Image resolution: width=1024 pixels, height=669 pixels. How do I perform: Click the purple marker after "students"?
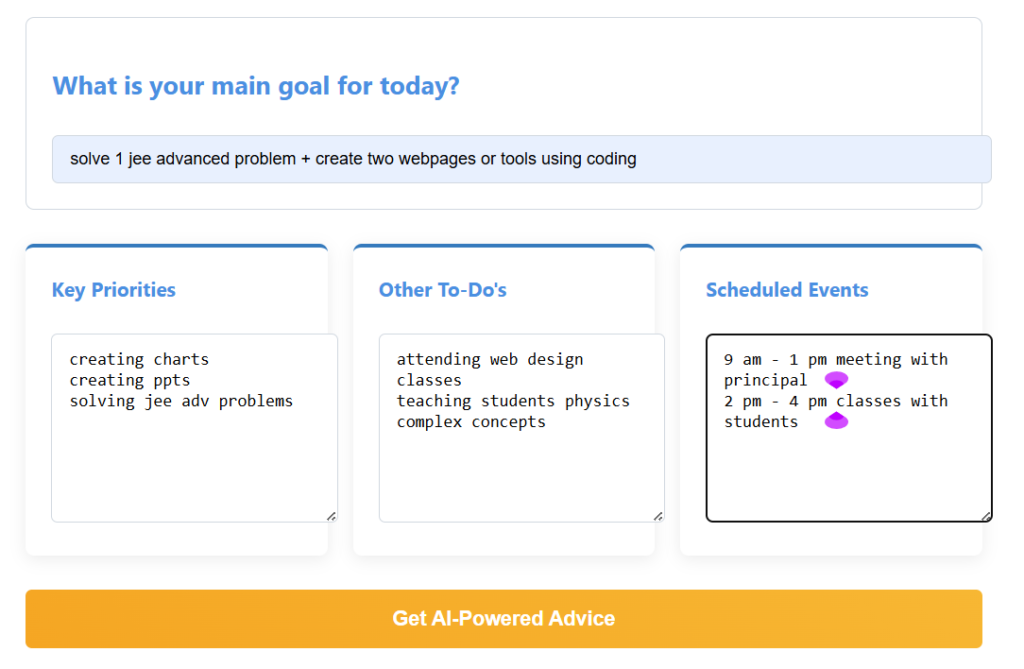[836, 421]
